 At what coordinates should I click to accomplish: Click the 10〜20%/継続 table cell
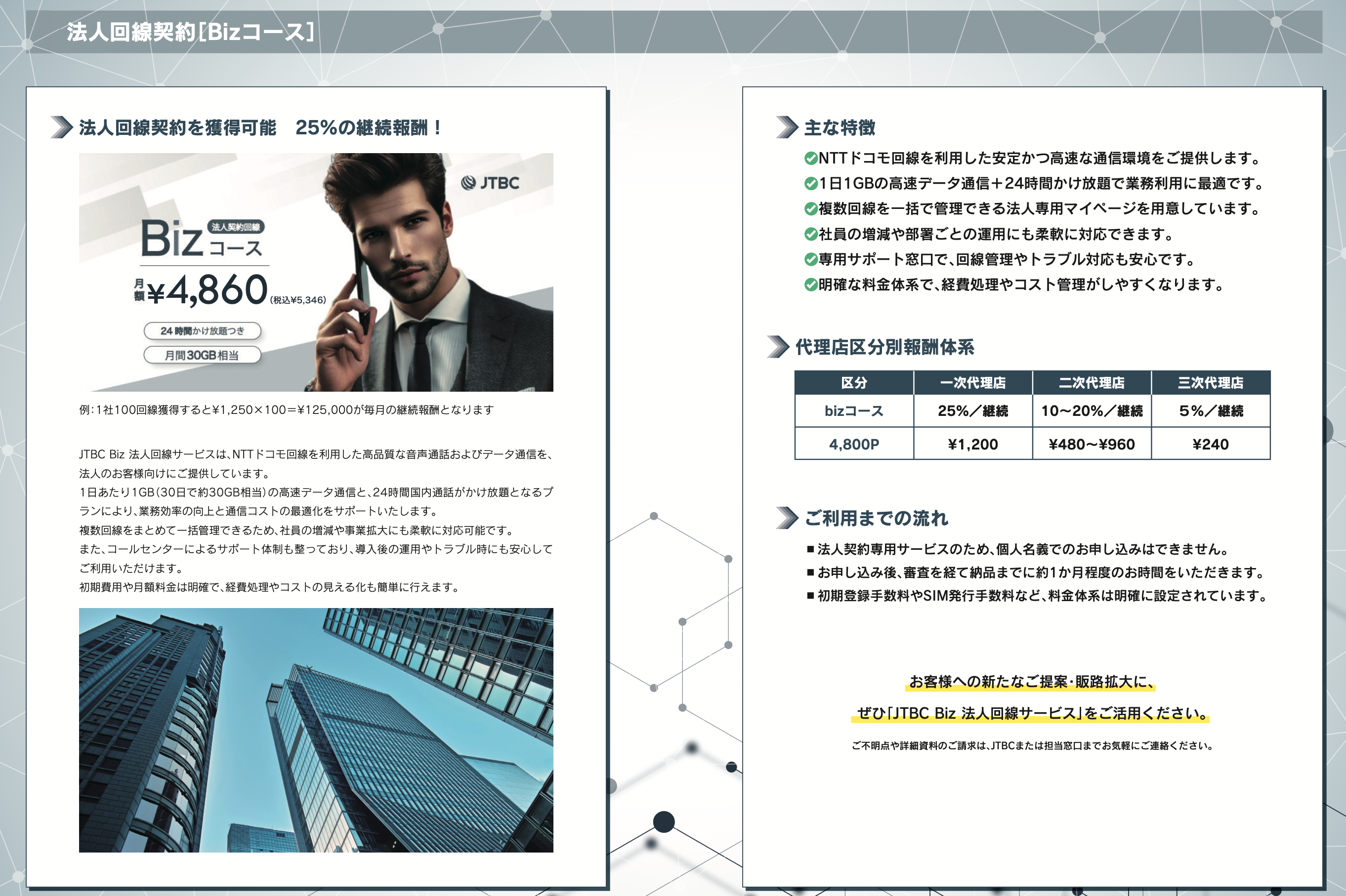coord(1092,411)
